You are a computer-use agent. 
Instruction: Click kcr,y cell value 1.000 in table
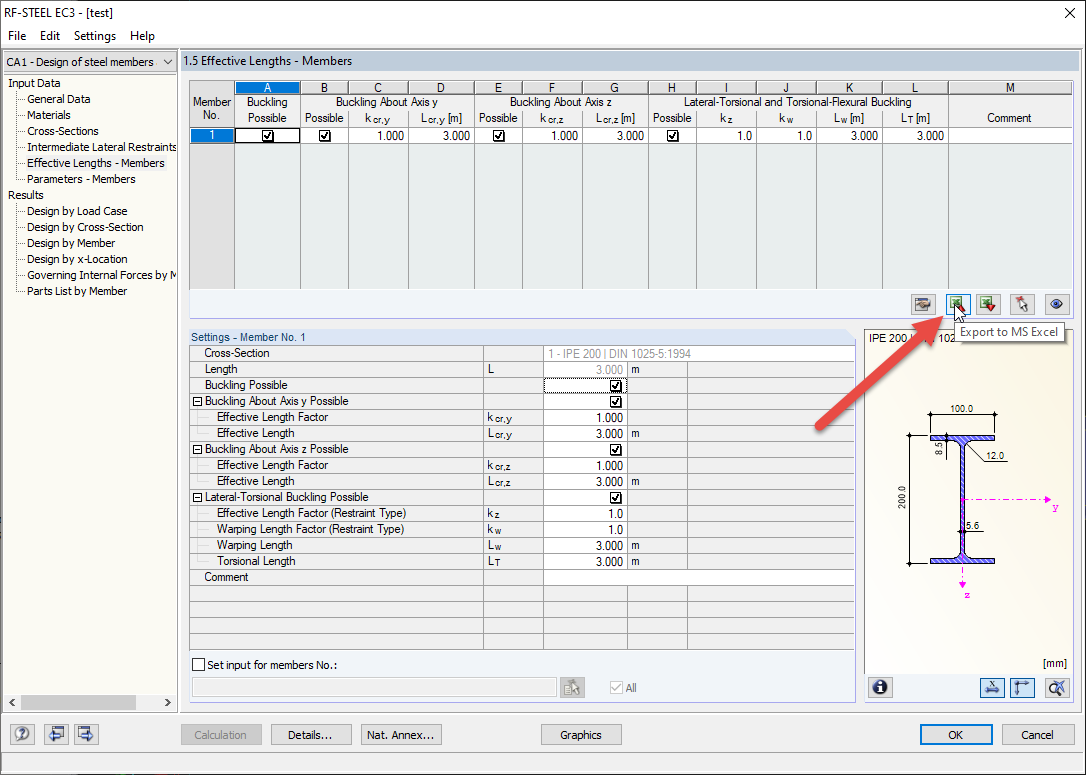pyautogui.click(x=378, y=136)
